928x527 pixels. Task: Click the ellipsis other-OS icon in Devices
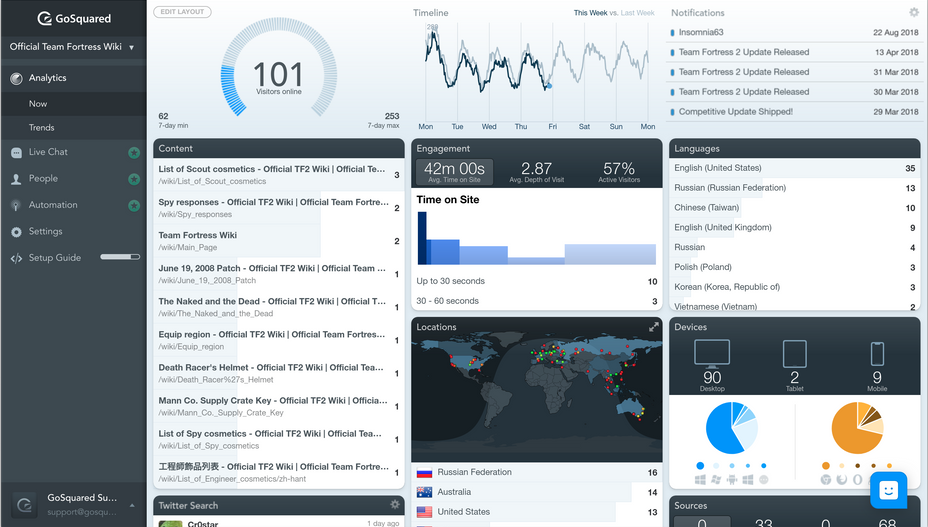point(764,480)
